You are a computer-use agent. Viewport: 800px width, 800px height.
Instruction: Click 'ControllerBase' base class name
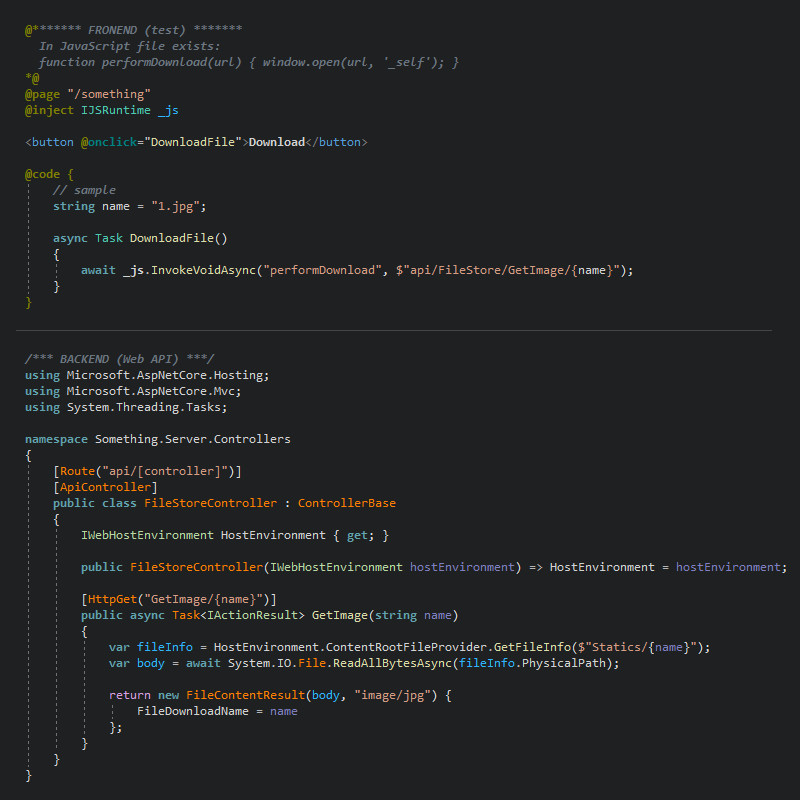(x=346, y=503)
